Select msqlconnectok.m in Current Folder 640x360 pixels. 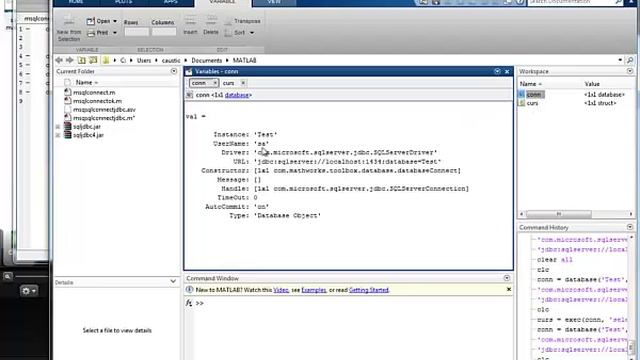pyautogui.click(x=97, y=101)
